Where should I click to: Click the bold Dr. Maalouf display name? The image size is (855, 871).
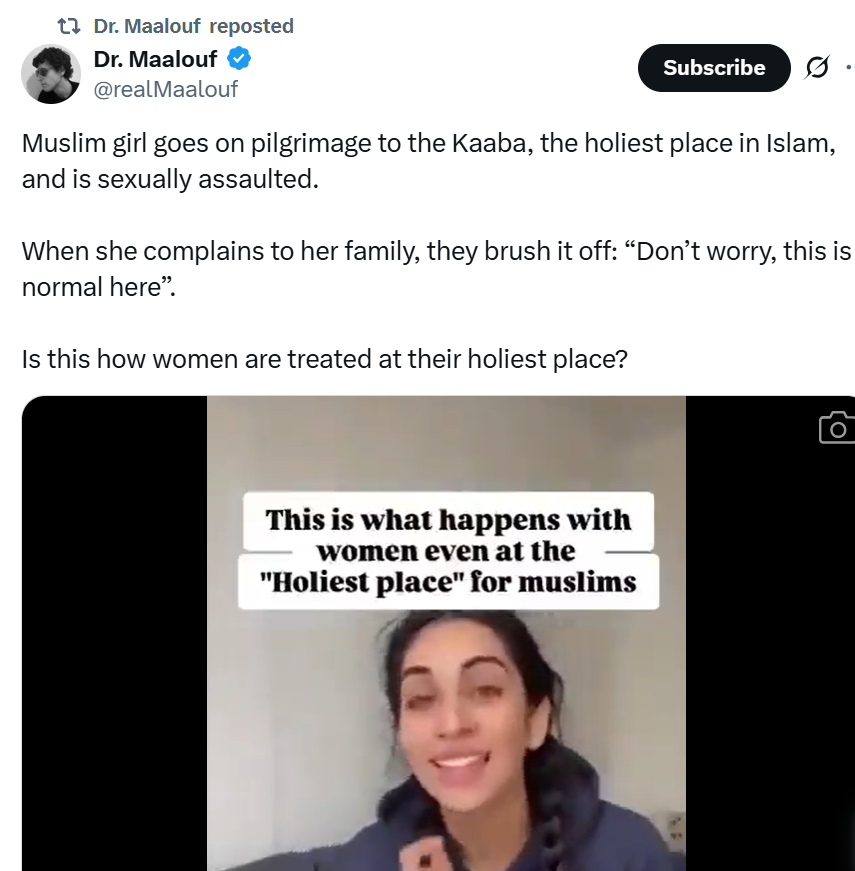pyautogui.click(x=155, y=60)
